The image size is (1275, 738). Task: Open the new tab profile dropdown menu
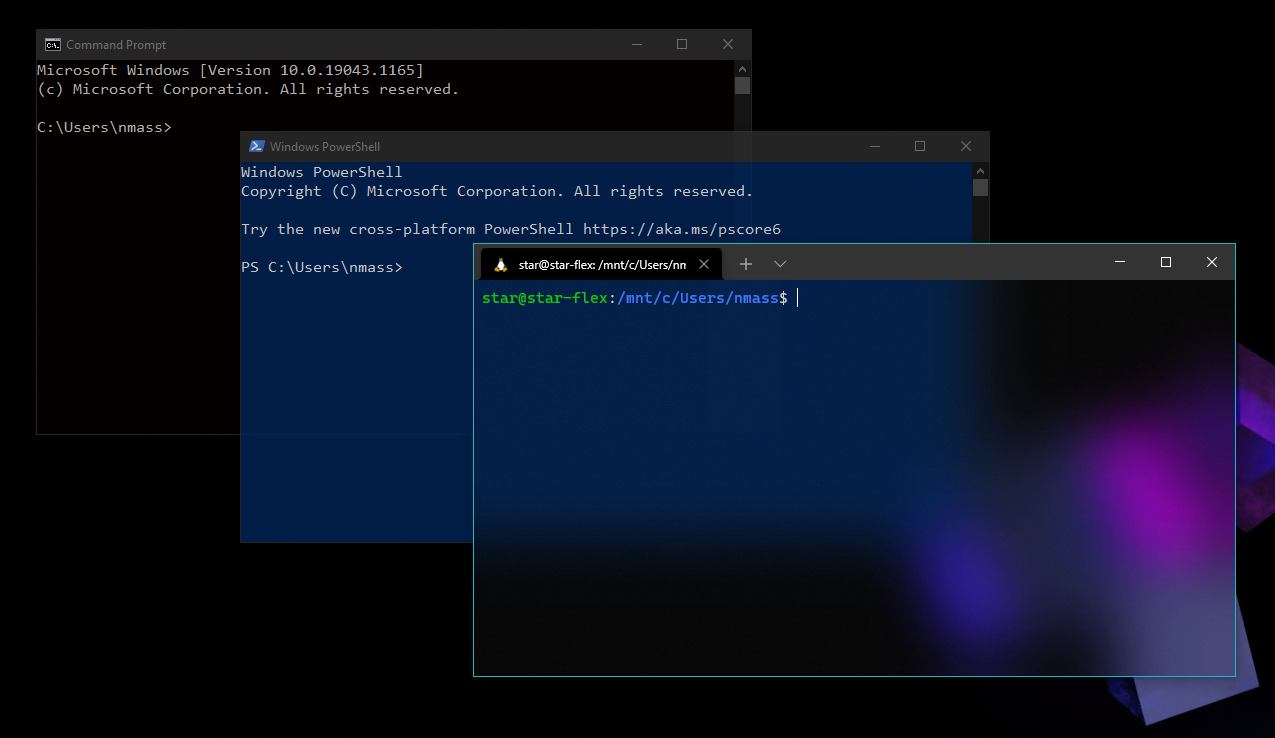click(780, 264)
